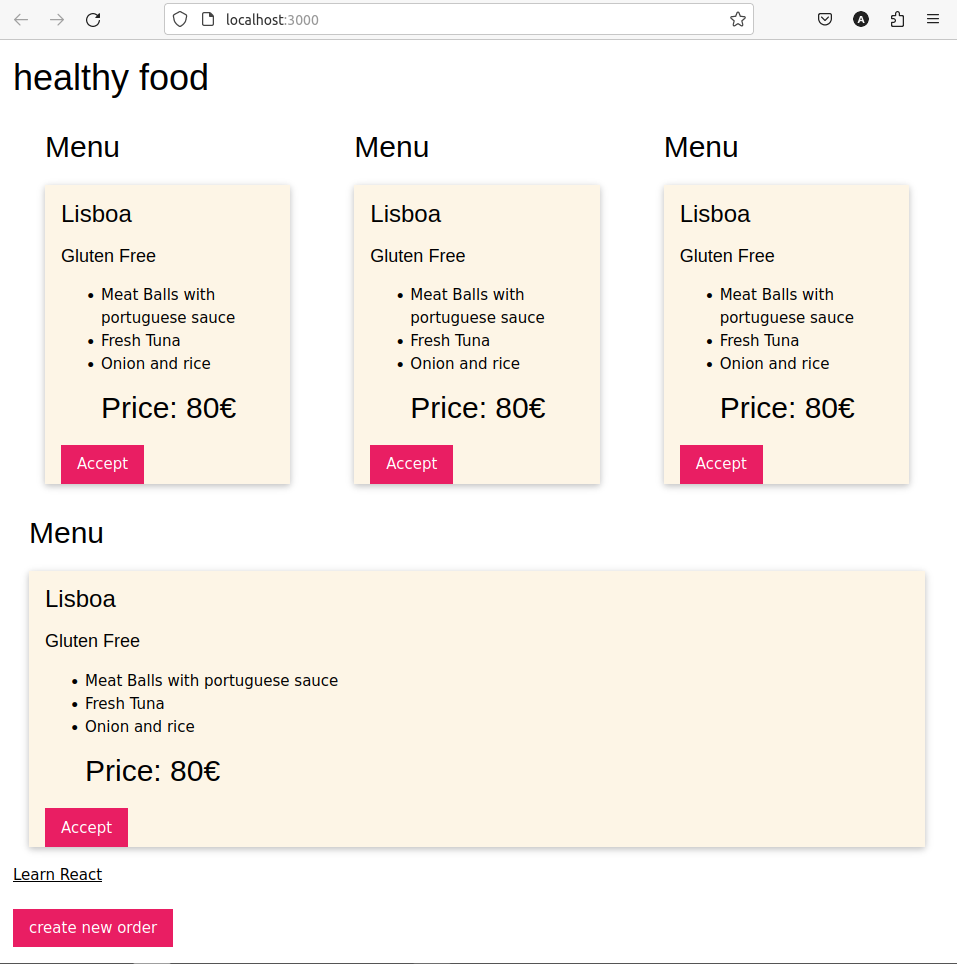Click the localhost:3000 address bar
The width and height of the screenshot is (957, 964).
pos(458,20)
